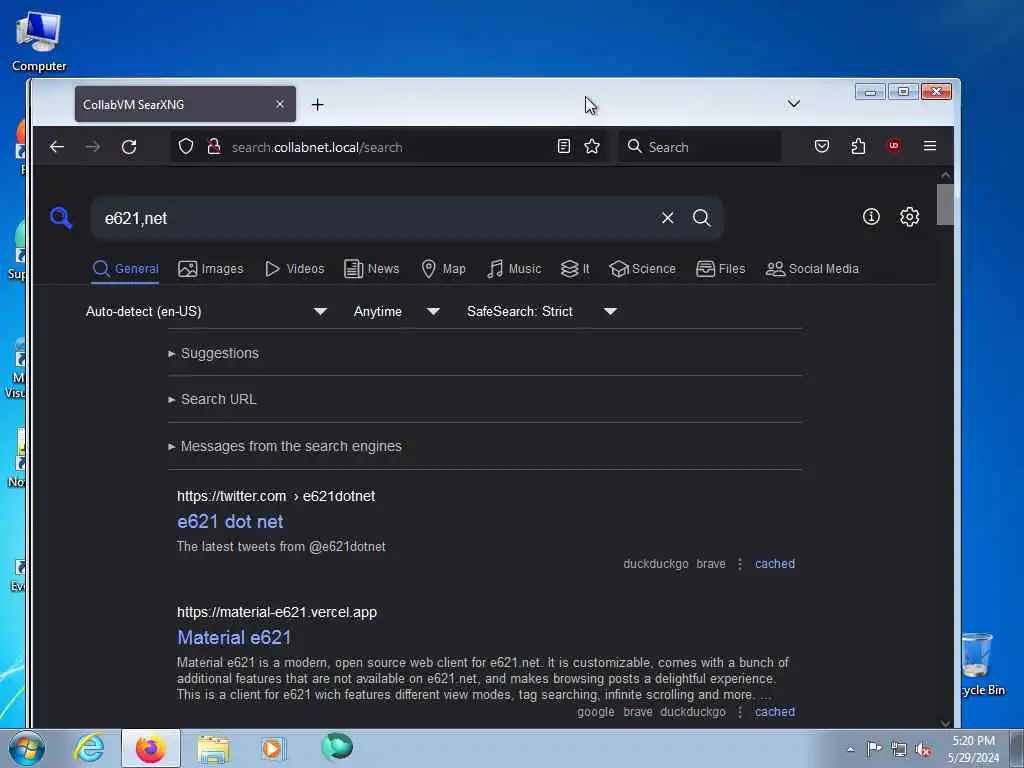1024x768 pixels.
Task: Clear the e621,net search query
Action: [x=667, y=217]
